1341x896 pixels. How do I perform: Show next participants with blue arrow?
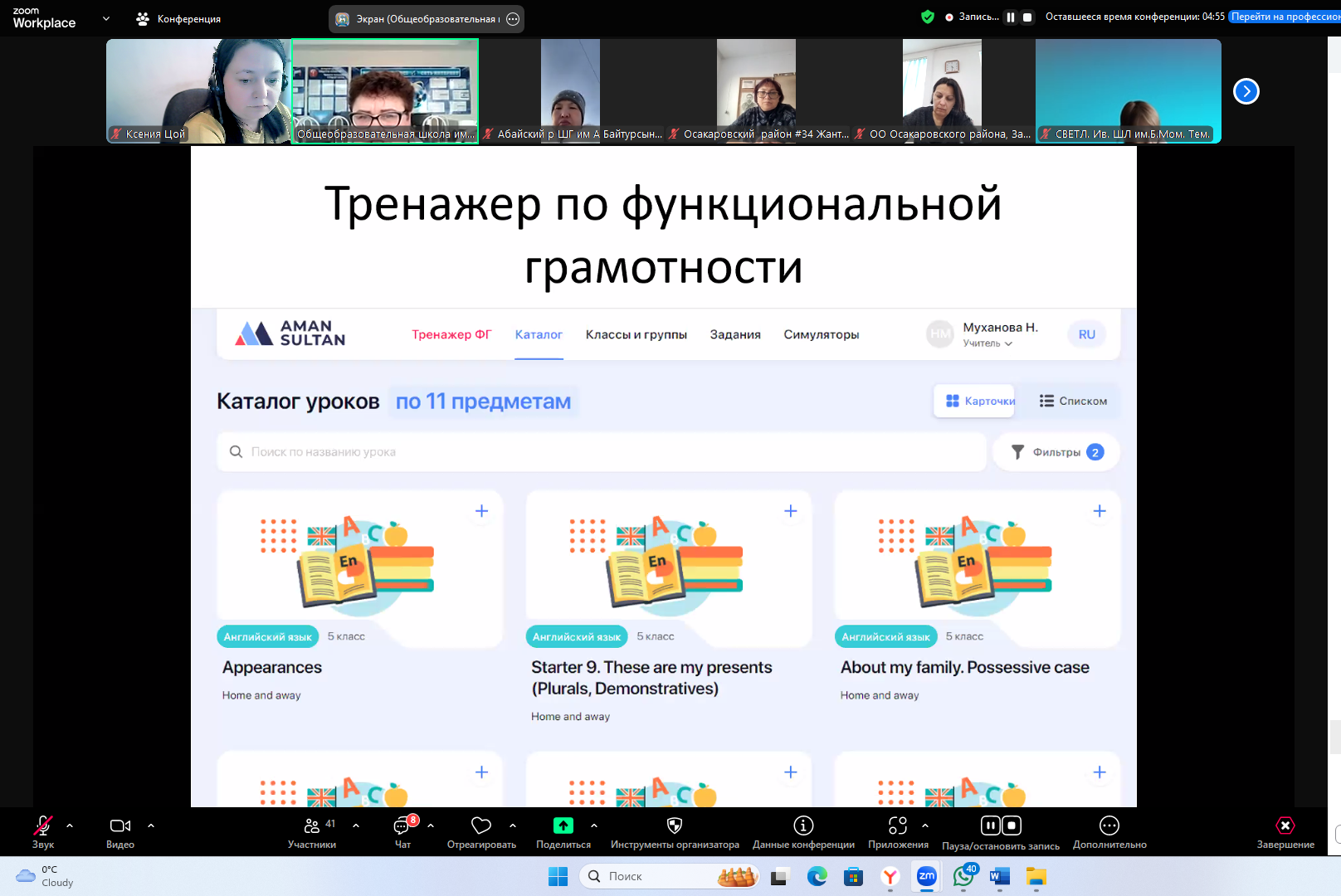tap(1246, 91)
